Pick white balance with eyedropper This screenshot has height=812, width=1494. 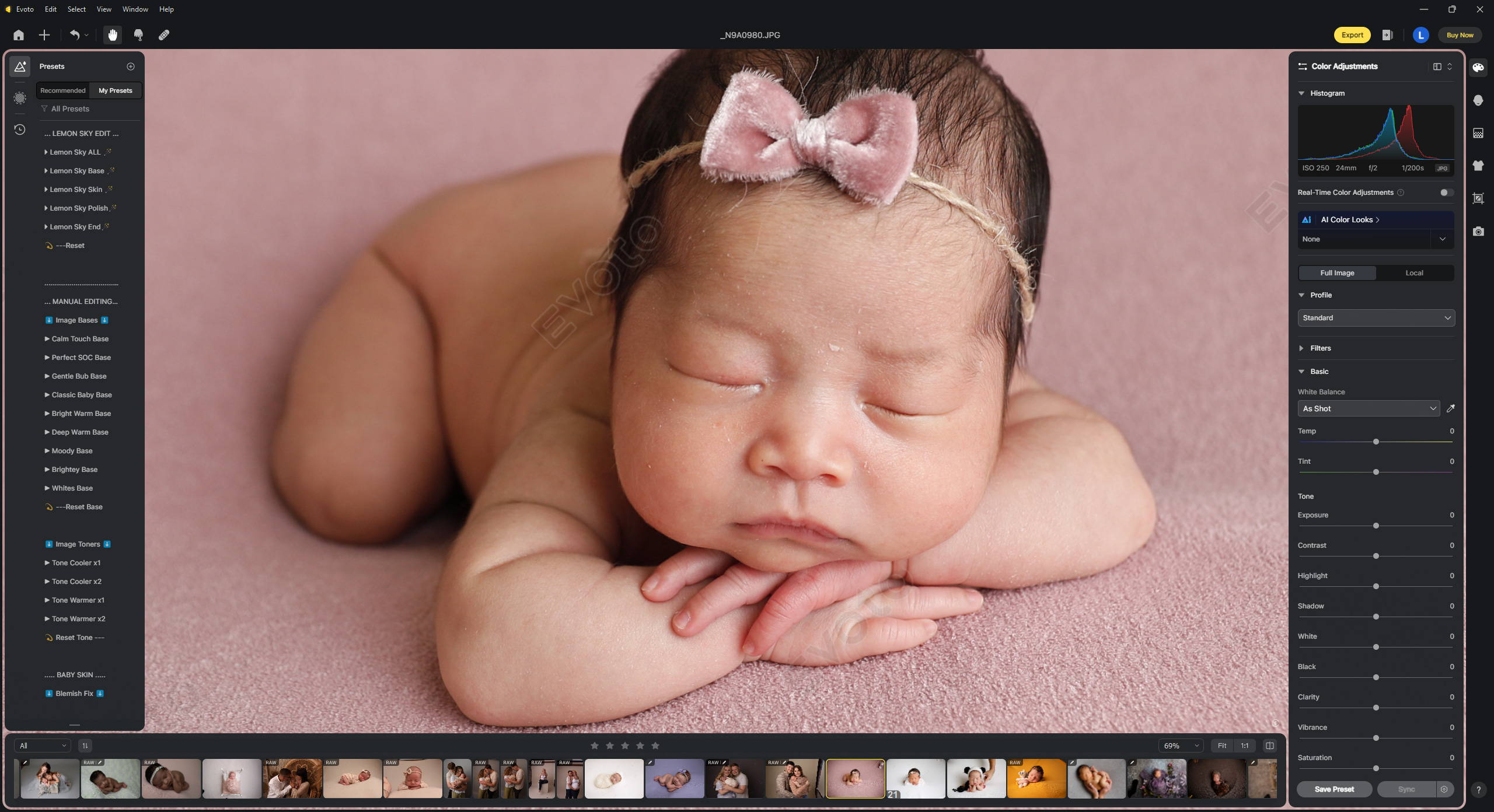click(x=1451, y=409)
